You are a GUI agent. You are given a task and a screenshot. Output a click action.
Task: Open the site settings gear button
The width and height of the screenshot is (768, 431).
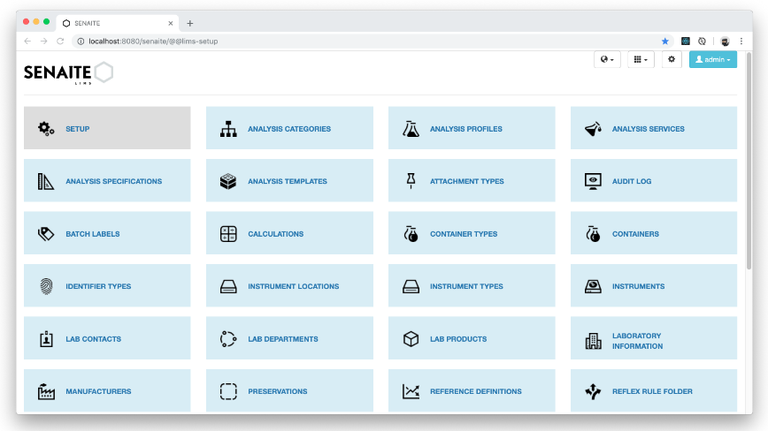pyautogui.click(x=671, y=59)
